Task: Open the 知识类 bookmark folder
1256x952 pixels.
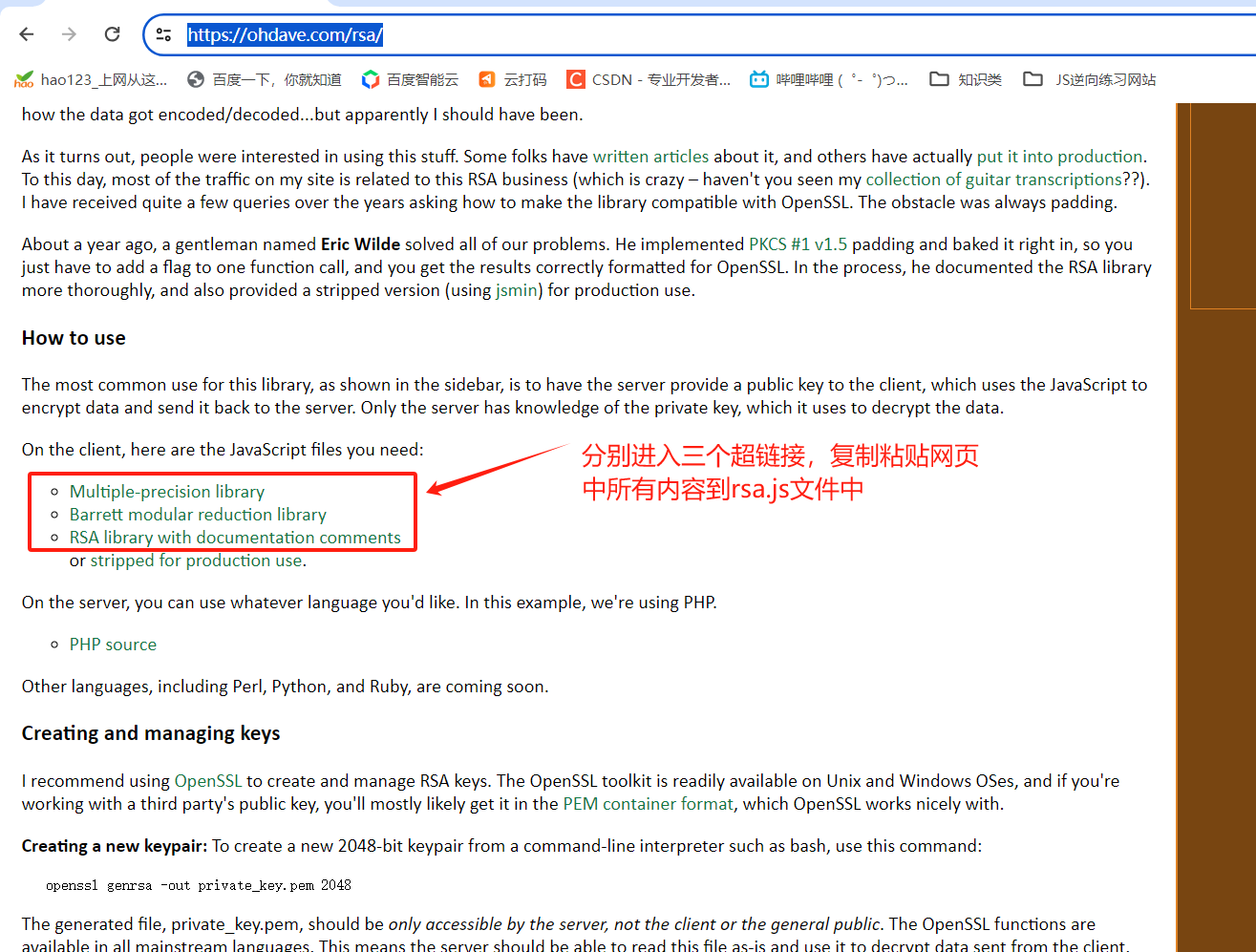Action: coord(966,79)
